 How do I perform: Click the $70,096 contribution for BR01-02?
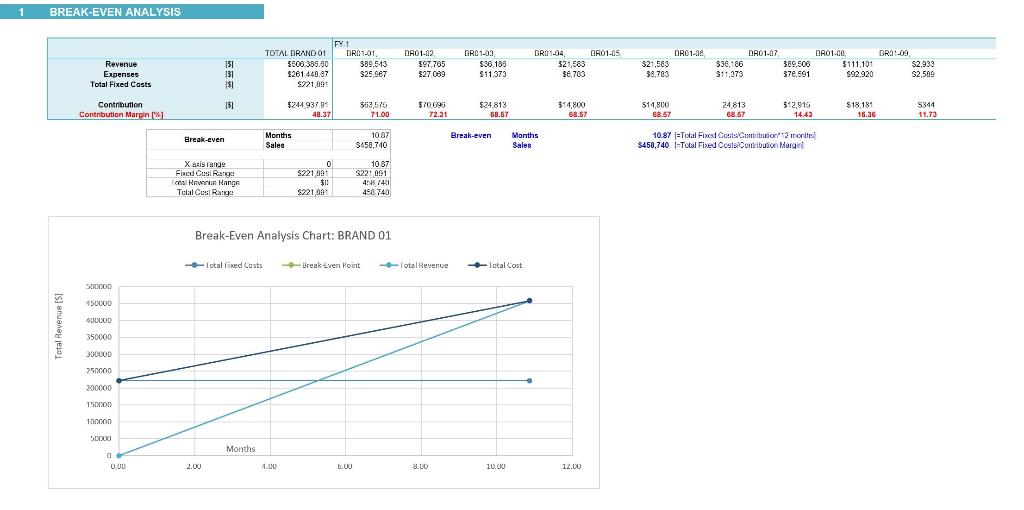click(432, 104)
